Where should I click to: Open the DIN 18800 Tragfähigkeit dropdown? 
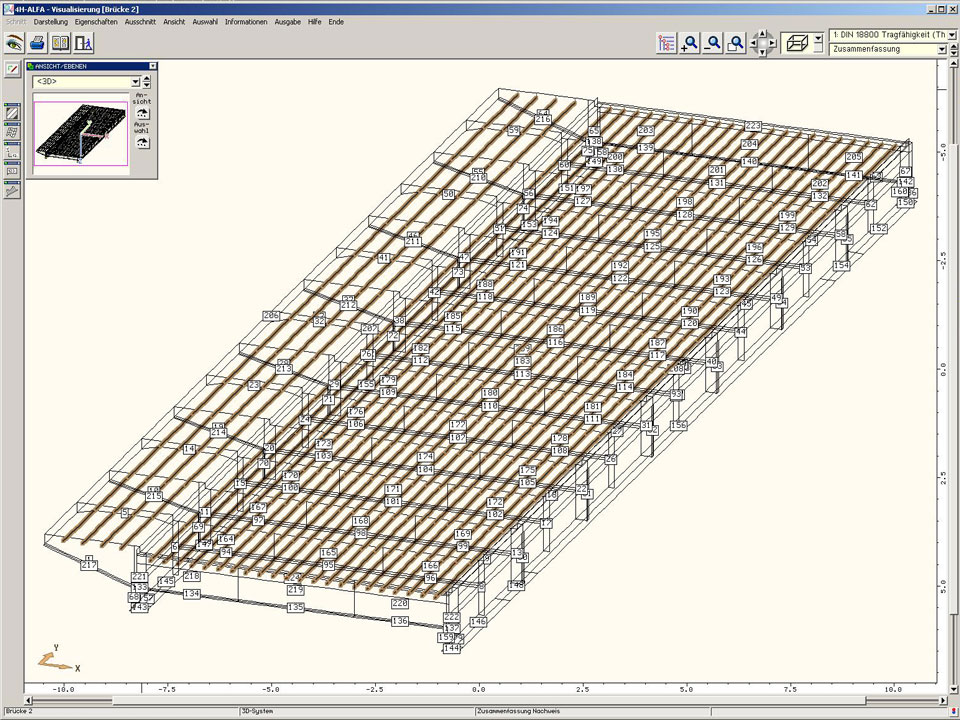[951, 35]
